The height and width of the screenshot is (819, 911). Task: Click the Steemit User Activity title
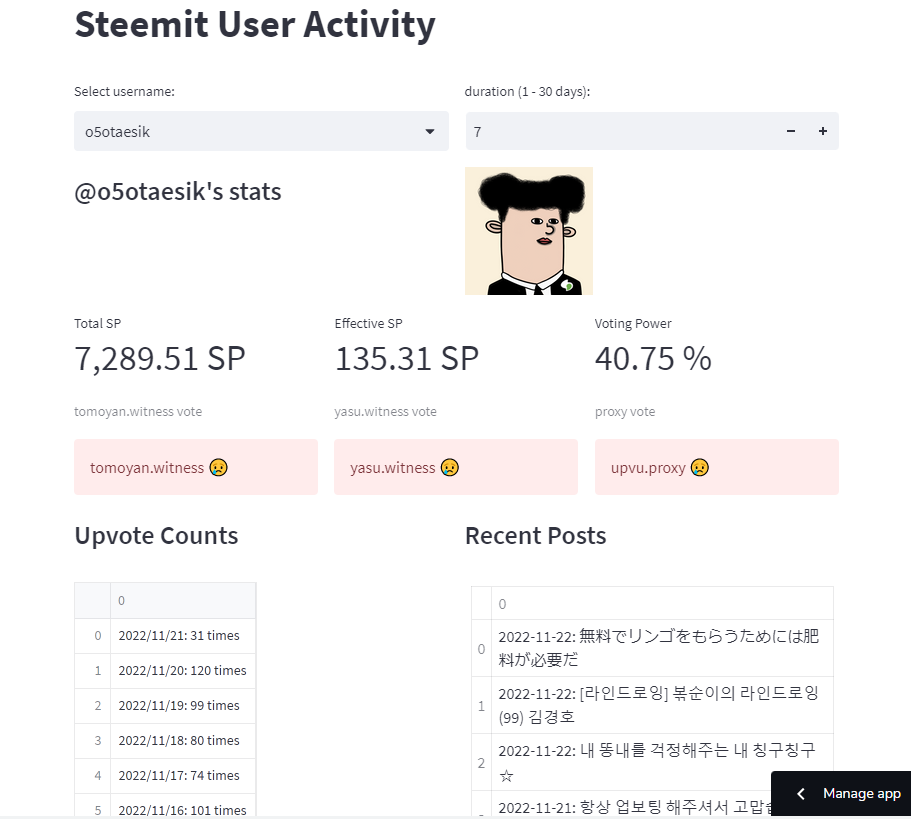tap(255, 25)
